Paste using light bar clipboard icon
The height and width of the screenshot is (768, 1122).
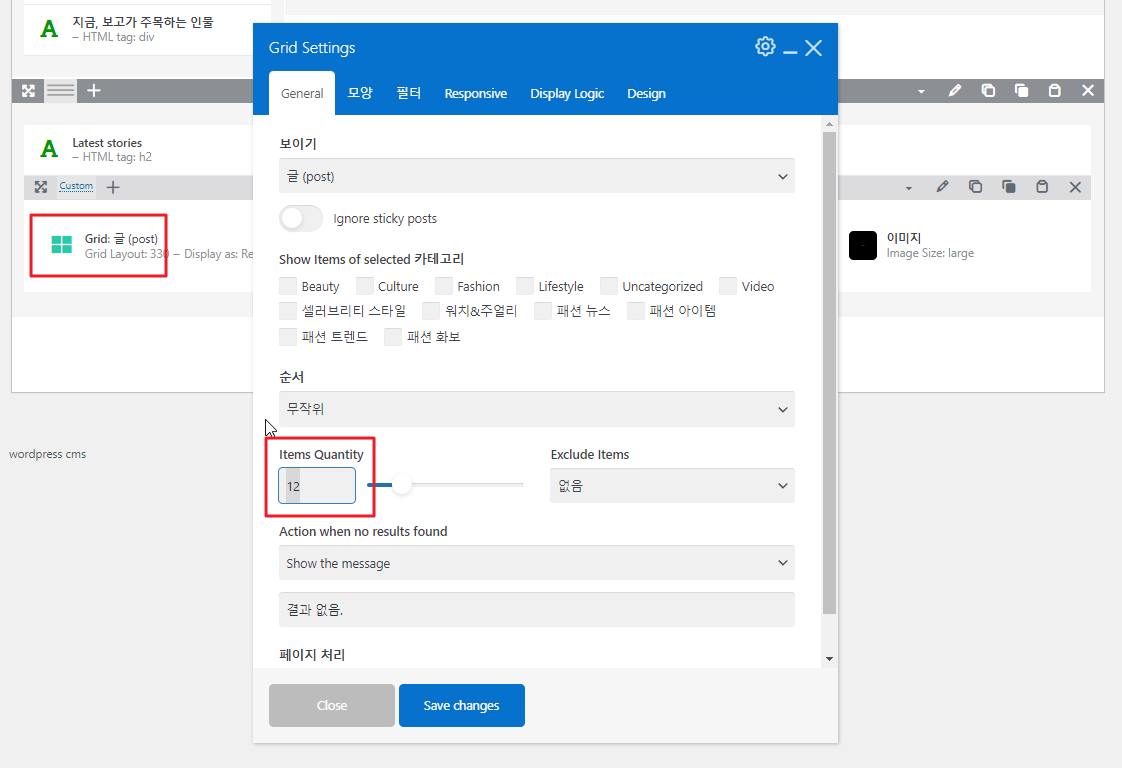[1042, 187]
